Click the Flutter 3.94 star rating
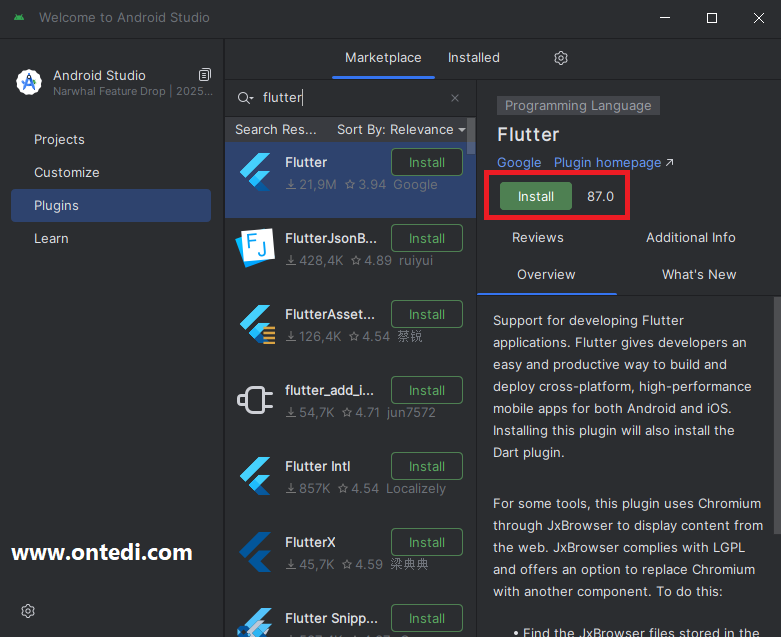 (366, 185)
